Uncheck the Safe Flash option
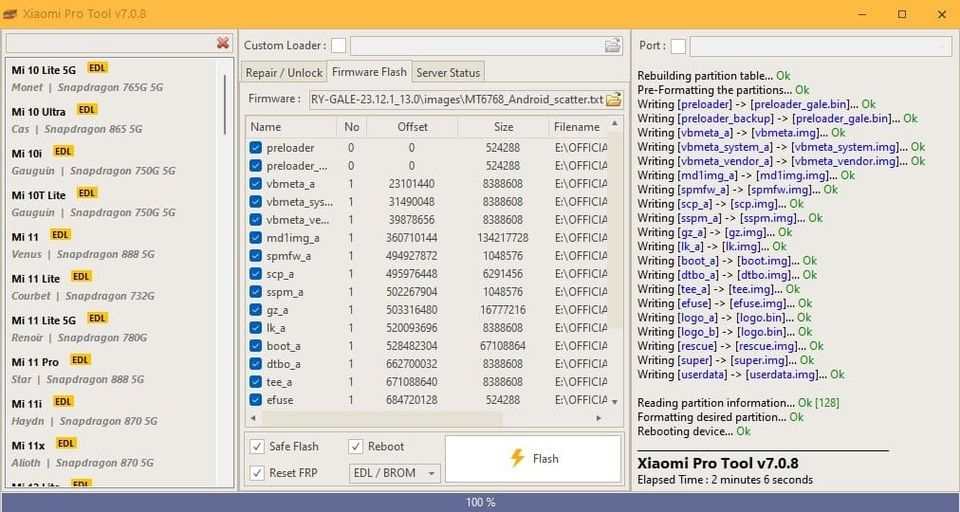The height and width of the screenshot is (512, 960). pos(257,446)
